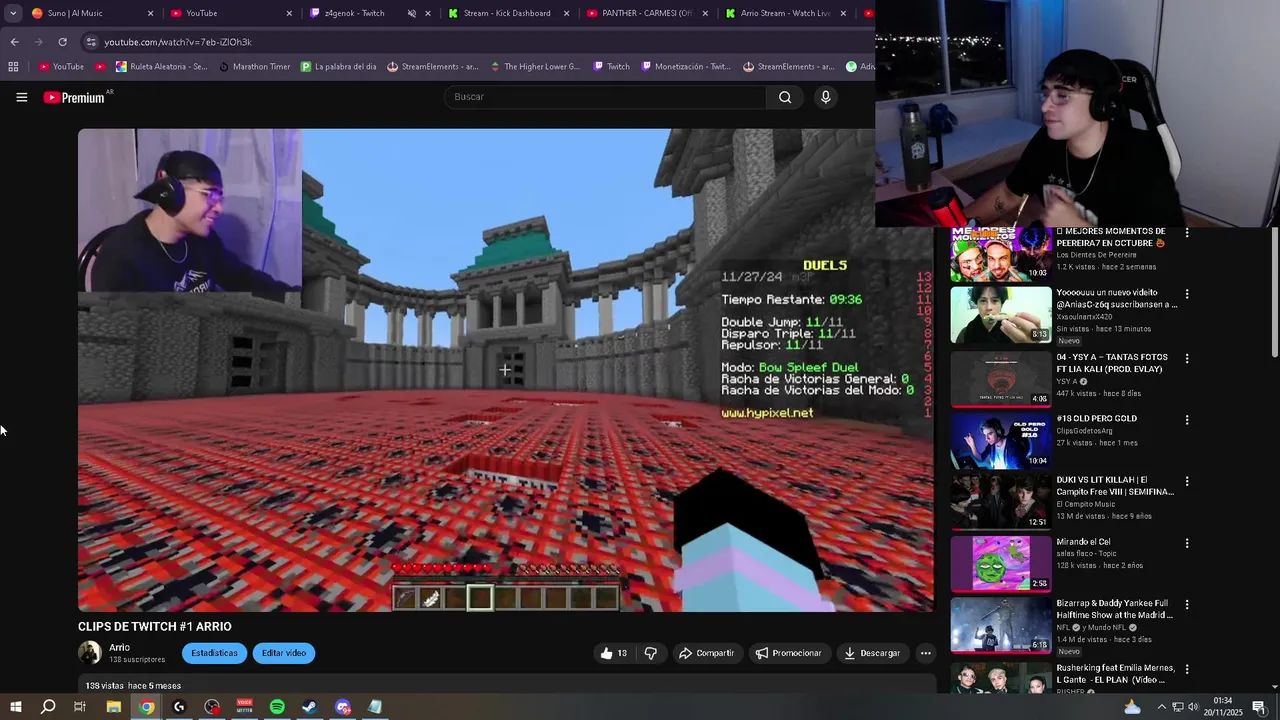Click the main video player area
Viewport: 1280px width, 720px height.
point(505,370)
